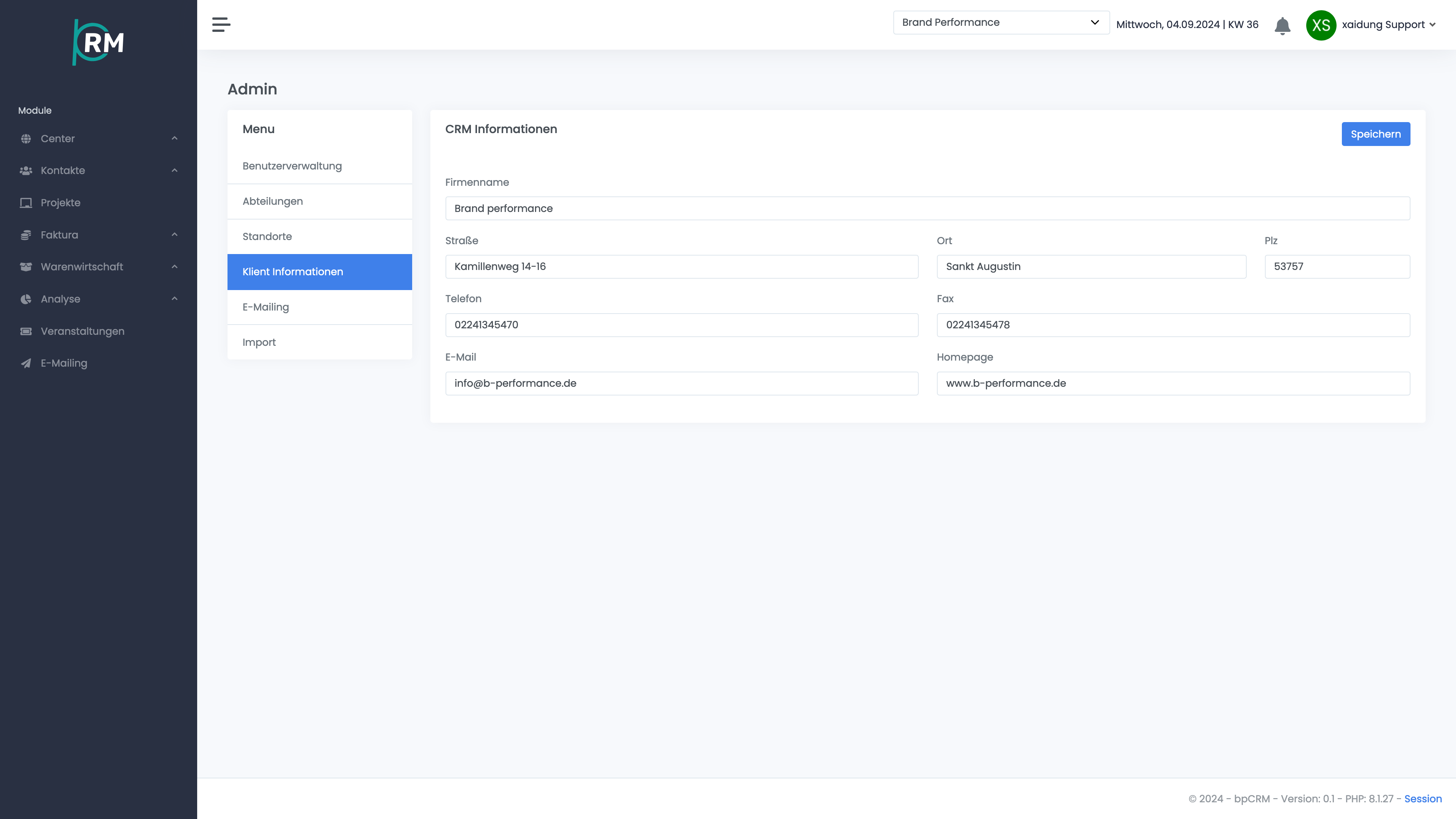
Task: Select Klient Informationen in the admin menu
Action: point(319,272)
